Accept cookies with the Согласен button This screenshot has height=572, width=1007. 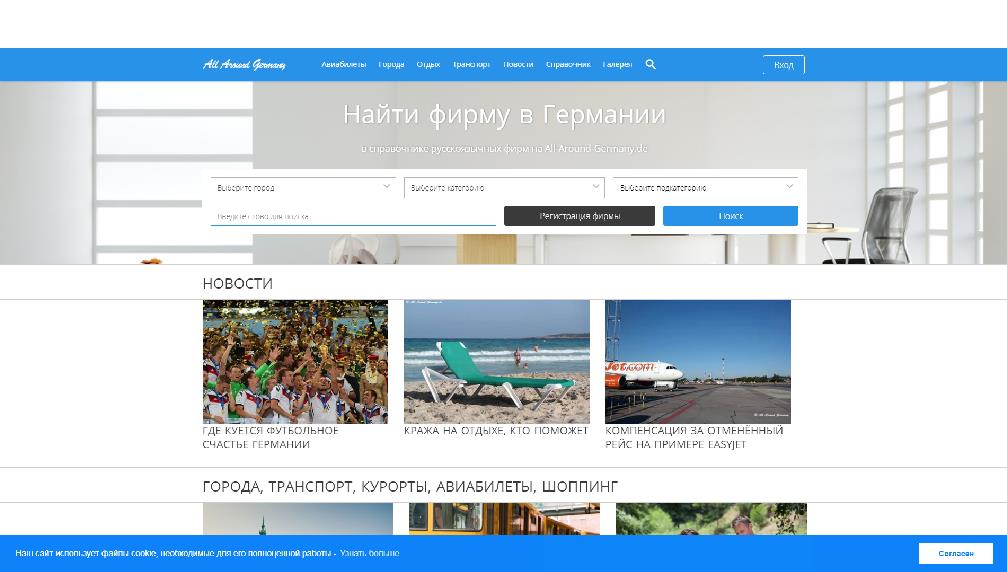(x=955, y=553)
